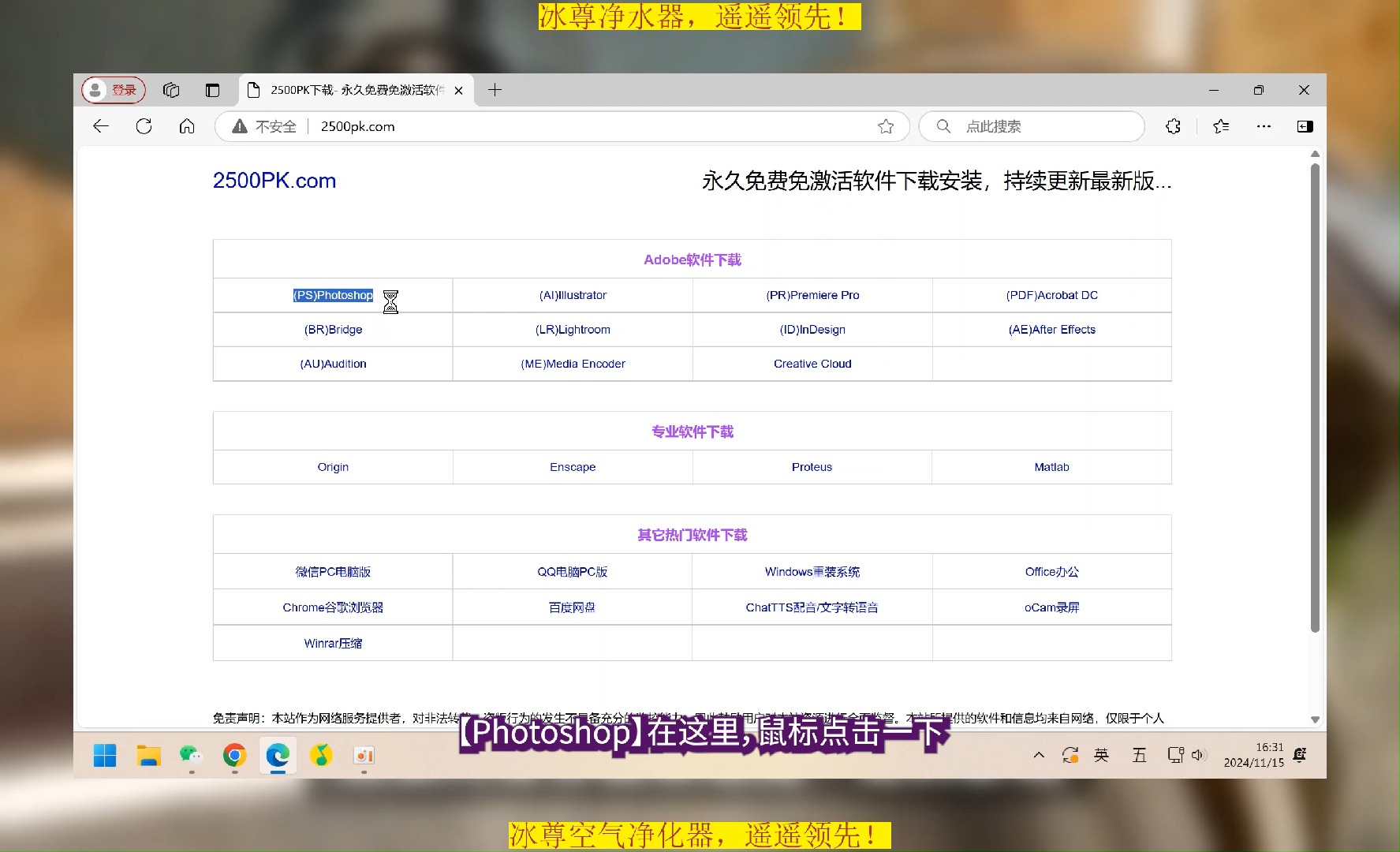Image resolution: width=1400 pixels, height=852 pixels.
Task: Open the 微信PC电脑版 link
Action: tap(333, 572)
